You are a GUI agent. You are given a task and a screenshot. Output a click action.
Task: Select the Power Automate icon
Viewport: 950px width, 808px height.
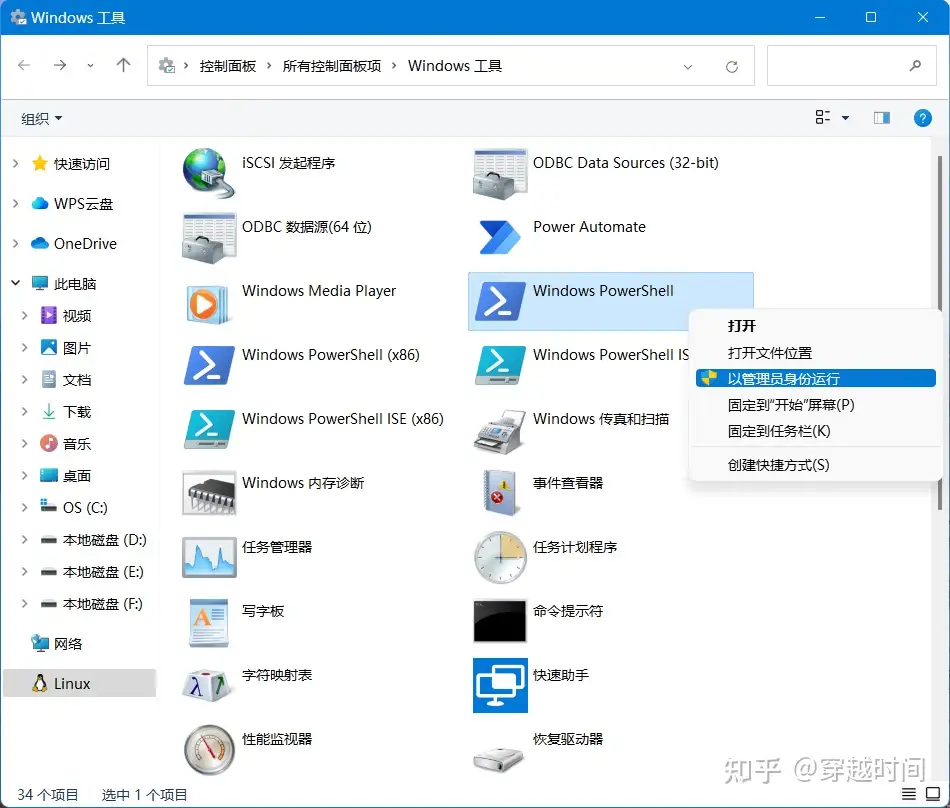tap(500, 237)
